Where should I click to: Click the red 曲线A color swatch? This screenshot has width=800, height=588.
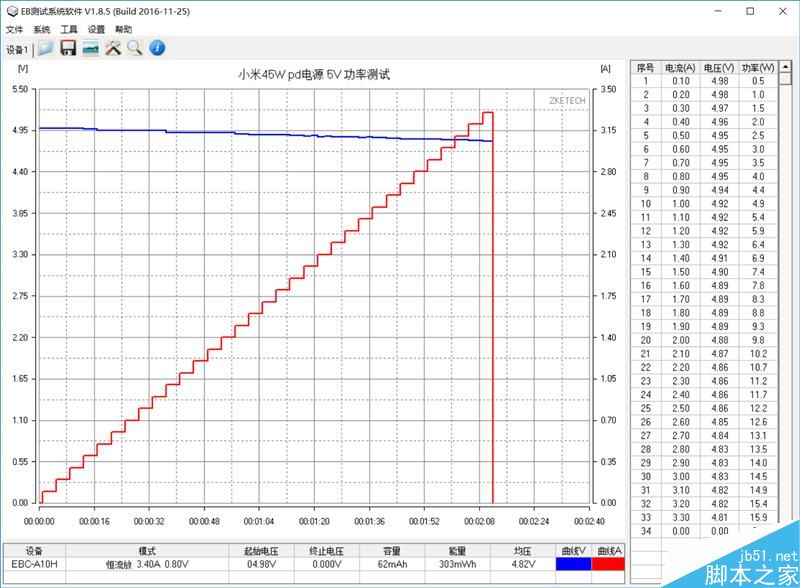coord(608,564)
